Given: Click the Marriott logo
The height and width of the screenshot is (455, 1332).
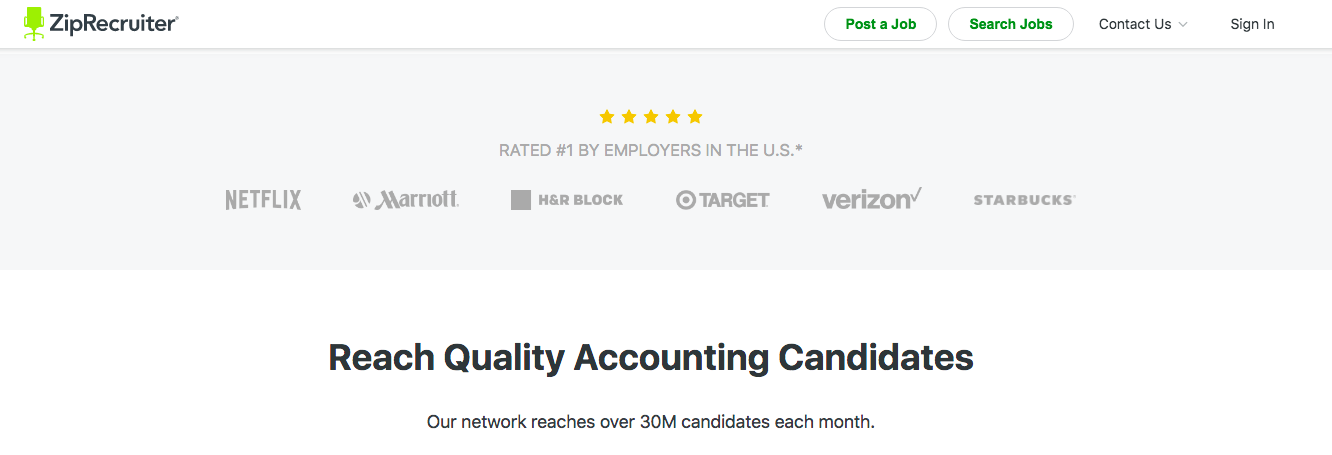Looking at the screenshot, I should pyautogui.click(x=406, y=200).
